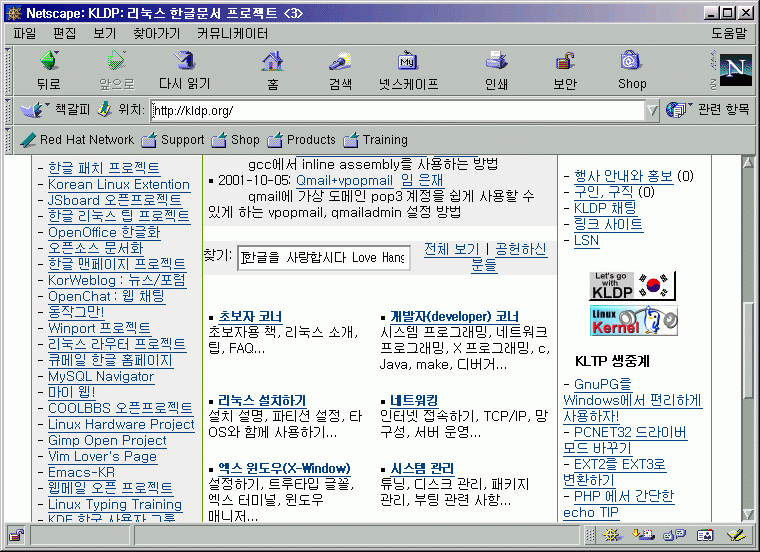Image resolution: width=760 pixels, height=552 pixels.
Task: Open the Search (검색) toolbar icon
Action: coord(340,61)
